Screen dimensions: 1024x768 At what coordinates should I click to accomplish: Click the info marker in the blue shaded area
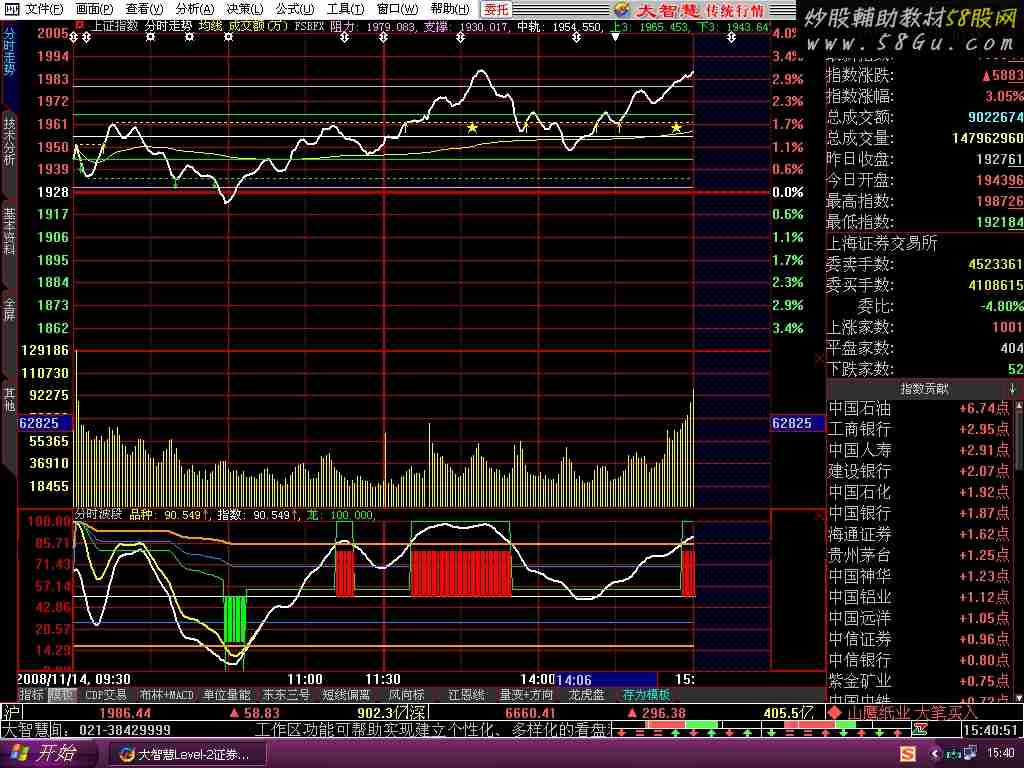click(x=731, y=38)
